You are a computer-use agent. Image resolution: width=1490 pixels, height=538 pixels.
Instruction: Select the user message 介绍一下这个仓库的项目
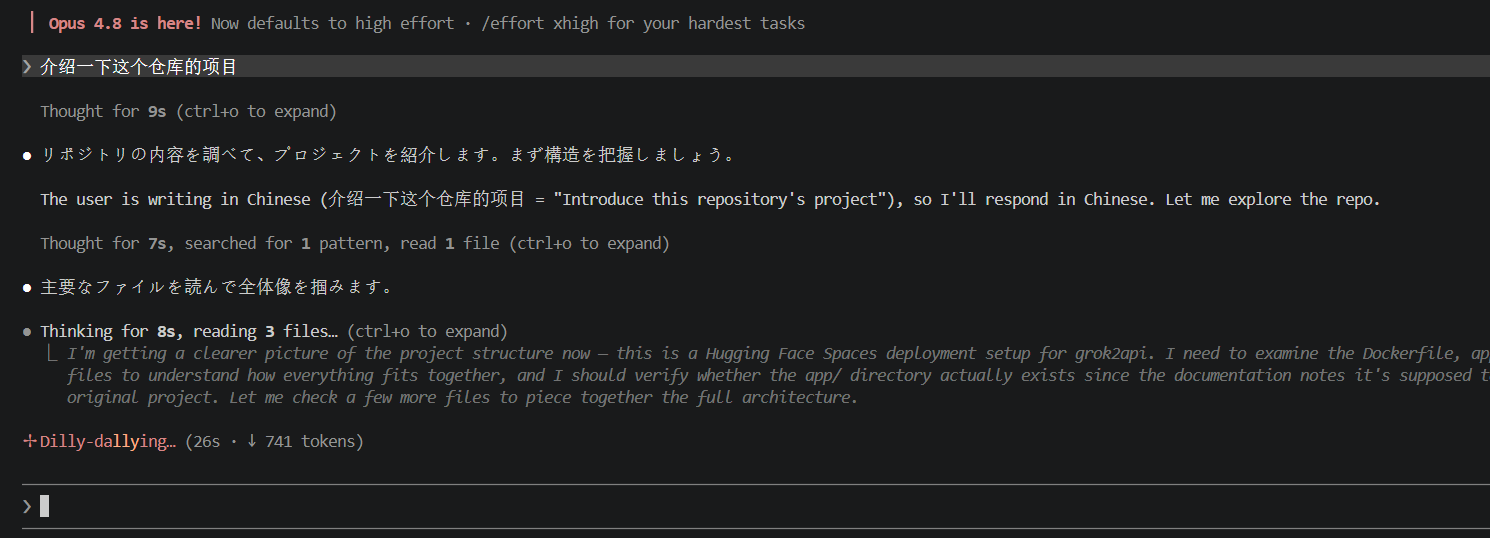coord(139,67)
